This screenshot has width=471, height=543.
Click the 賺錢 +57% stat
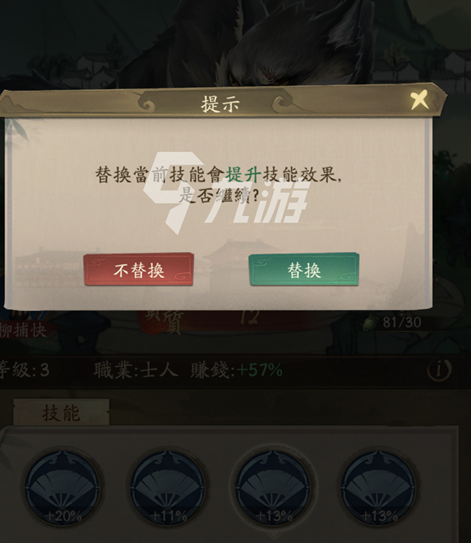point(236,371)
